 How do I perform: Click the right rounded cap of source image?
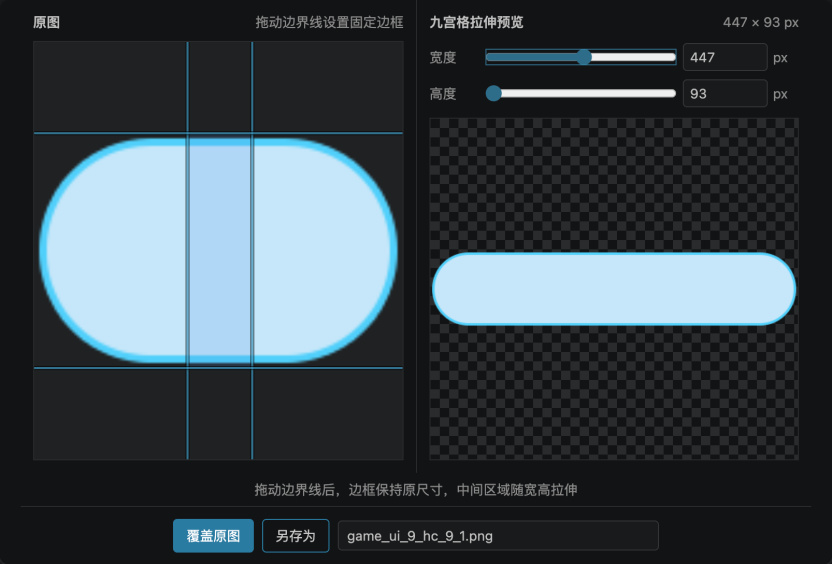coord(325,250)
